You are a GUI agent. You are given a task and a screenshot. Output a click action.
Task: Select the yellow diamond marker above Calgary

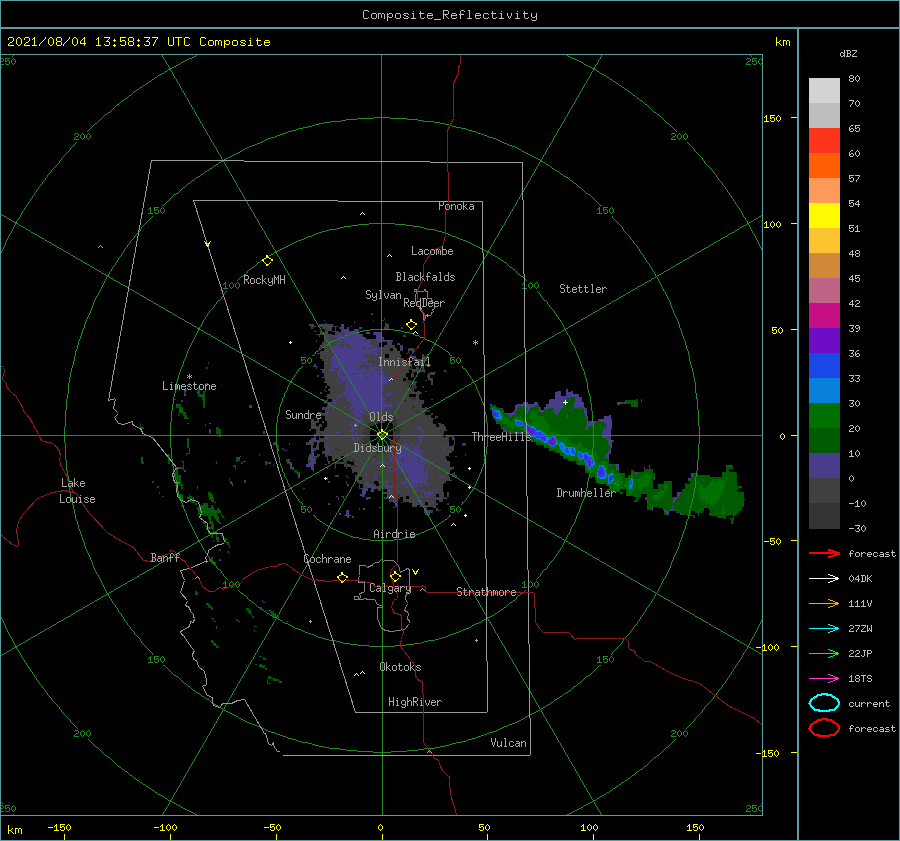pos(395,576)
